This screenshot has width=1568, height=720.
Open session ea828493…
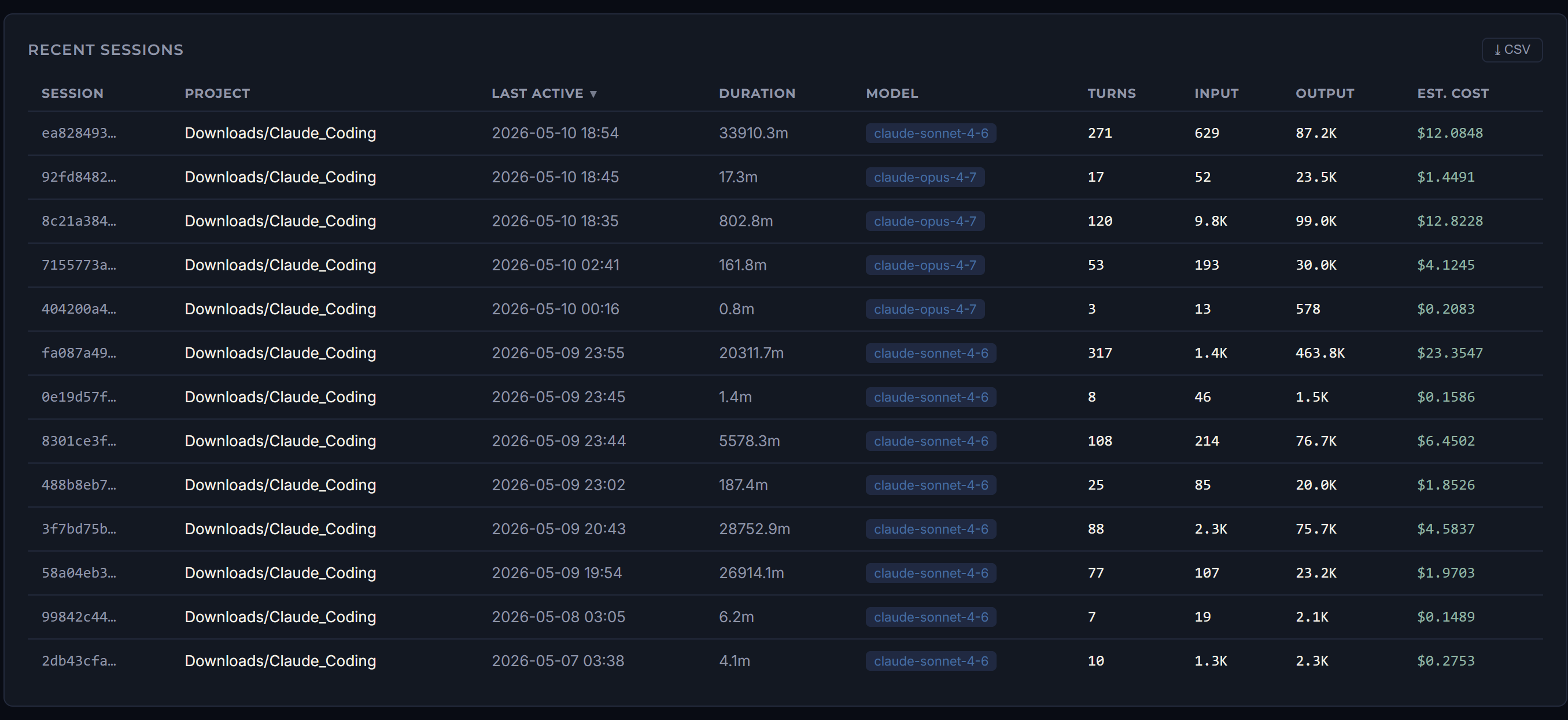(79, 133)
